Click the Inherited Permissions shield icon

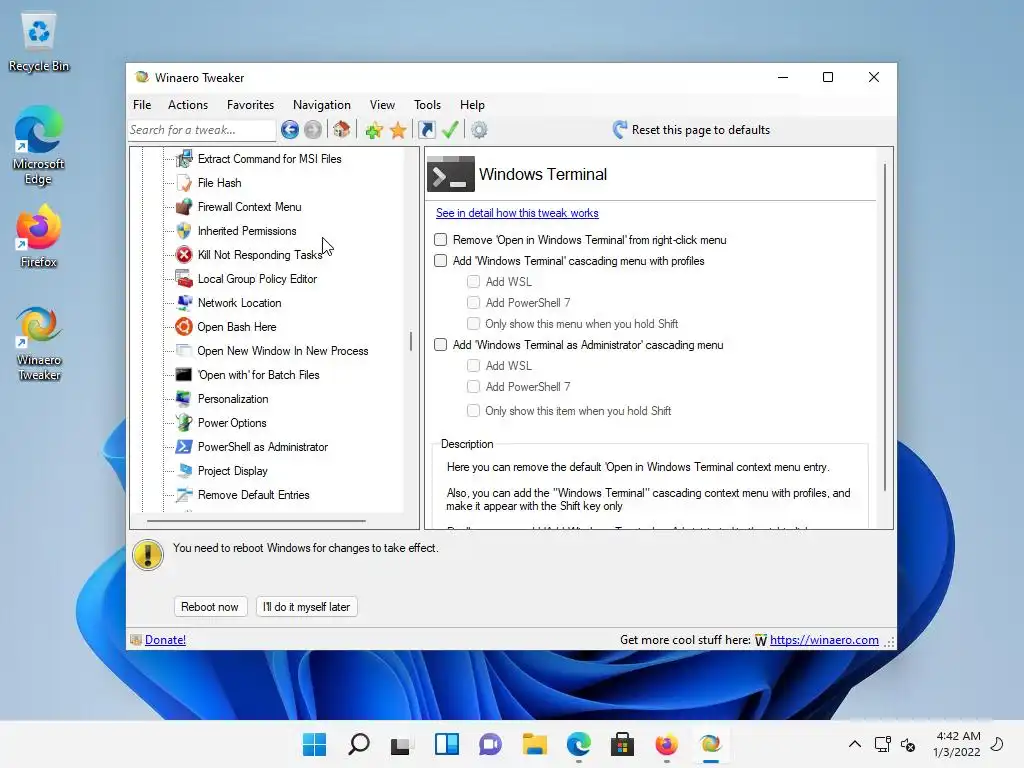click(184, 231)
